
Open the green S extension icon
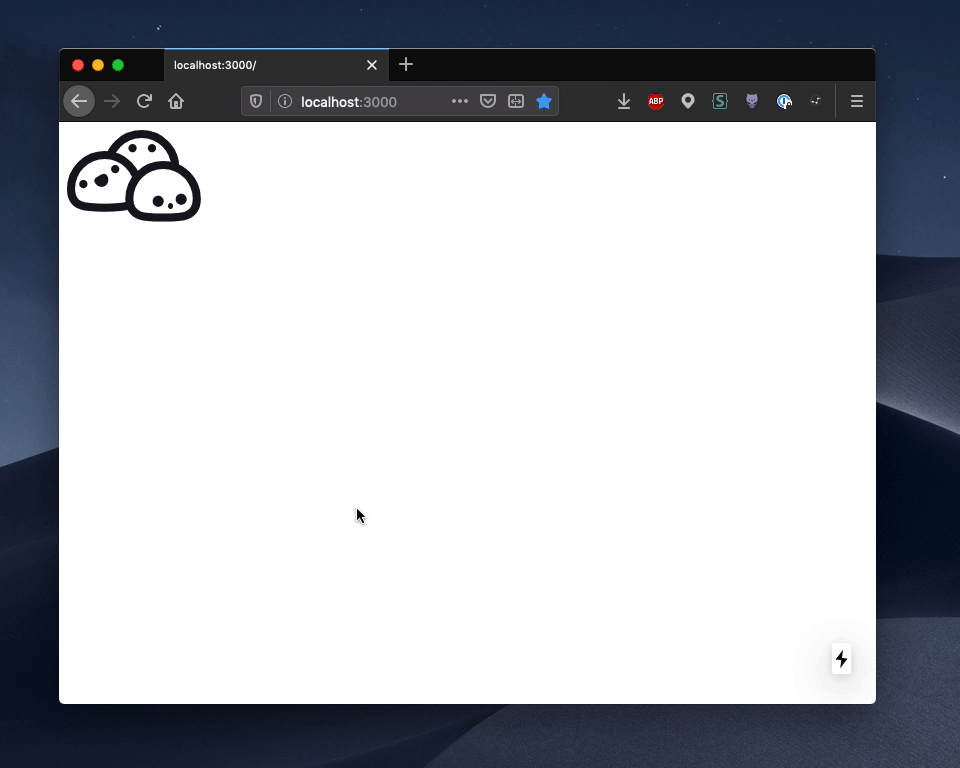[720, 101]
